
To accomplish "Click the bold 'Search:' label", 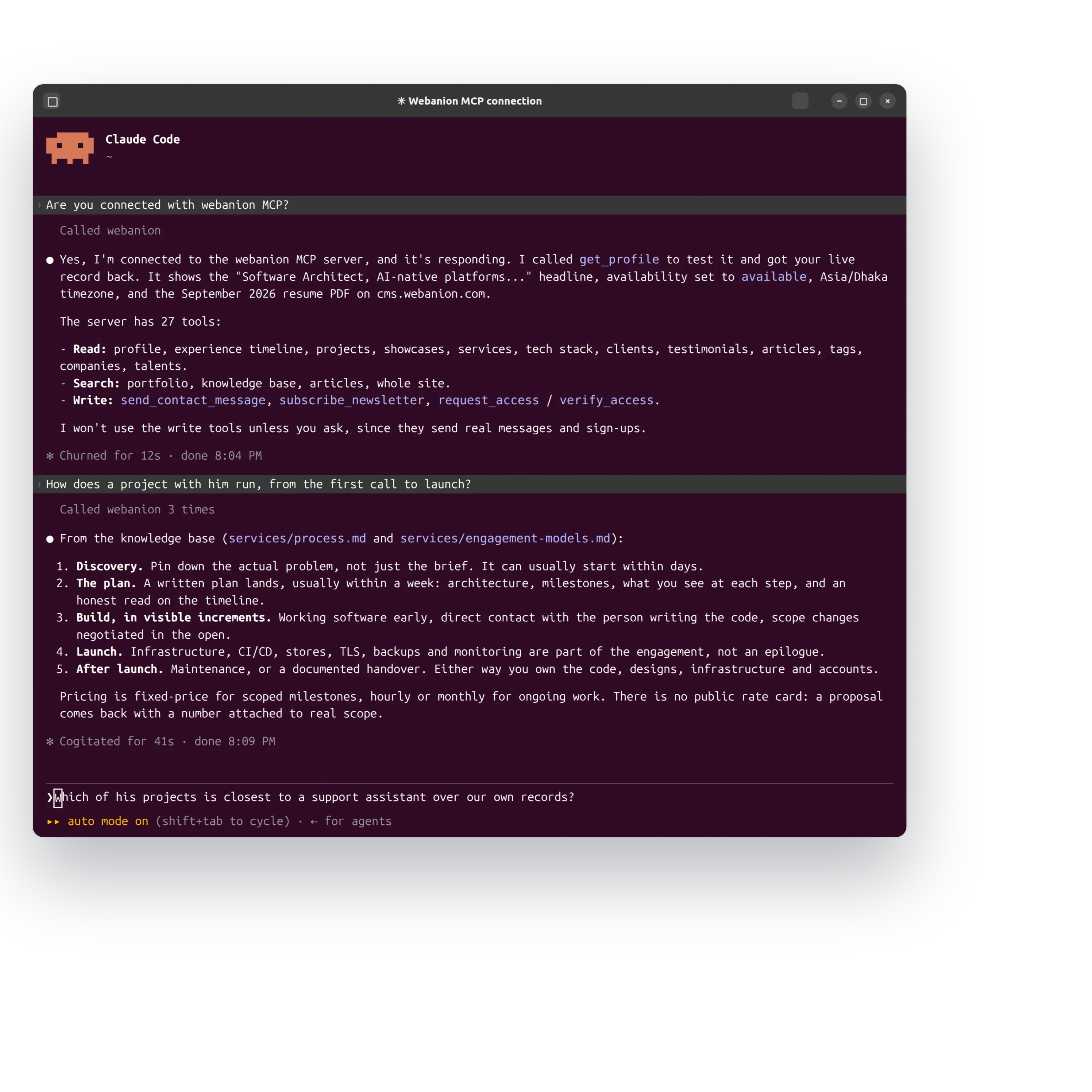I will point(96,383).
